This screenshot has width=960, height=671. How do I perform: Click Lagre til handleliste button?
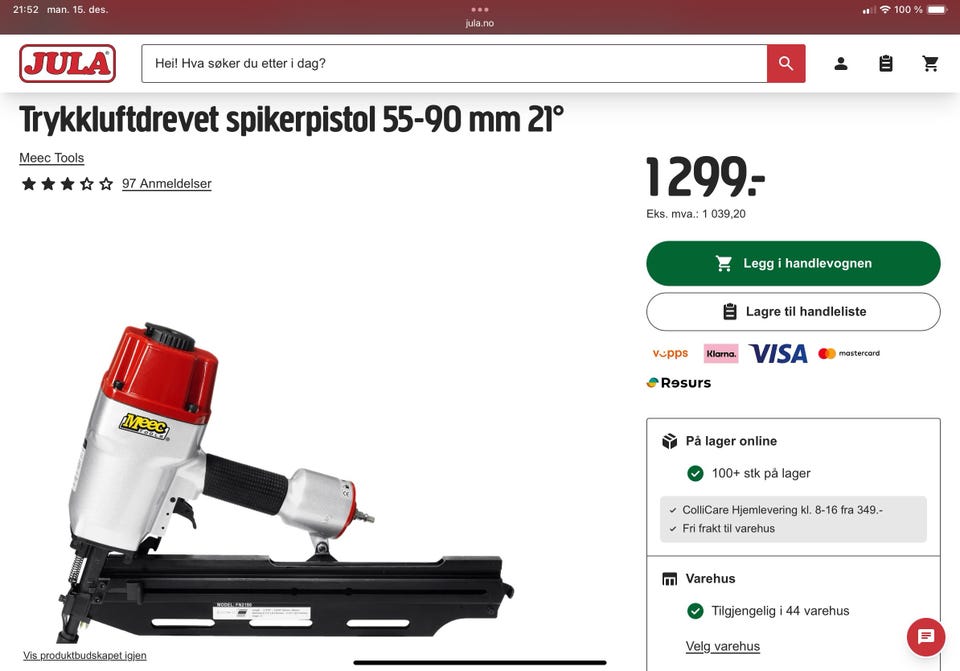(793, 312)
